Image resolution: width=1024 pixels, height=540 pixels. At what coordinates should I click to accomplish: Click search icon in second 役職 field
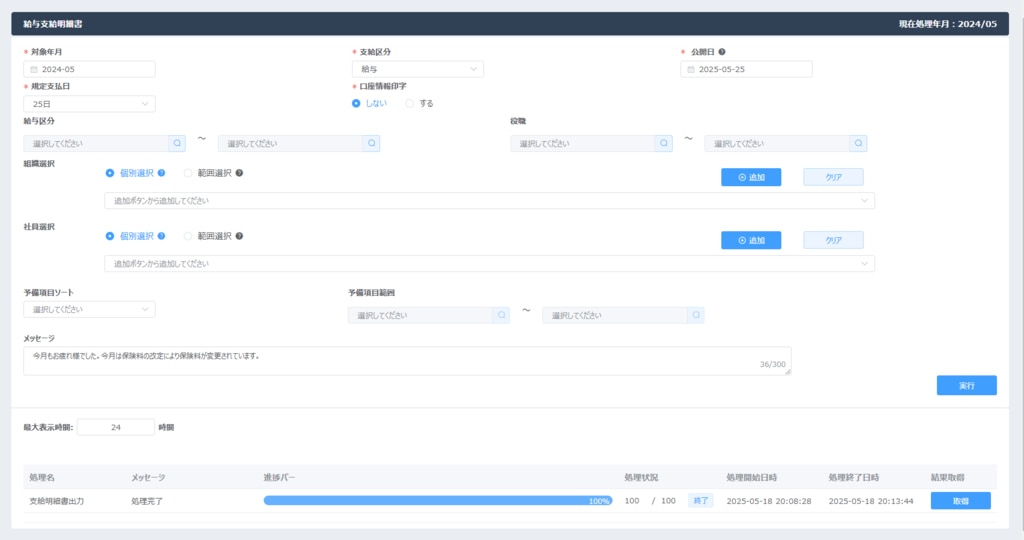[858, 144]
